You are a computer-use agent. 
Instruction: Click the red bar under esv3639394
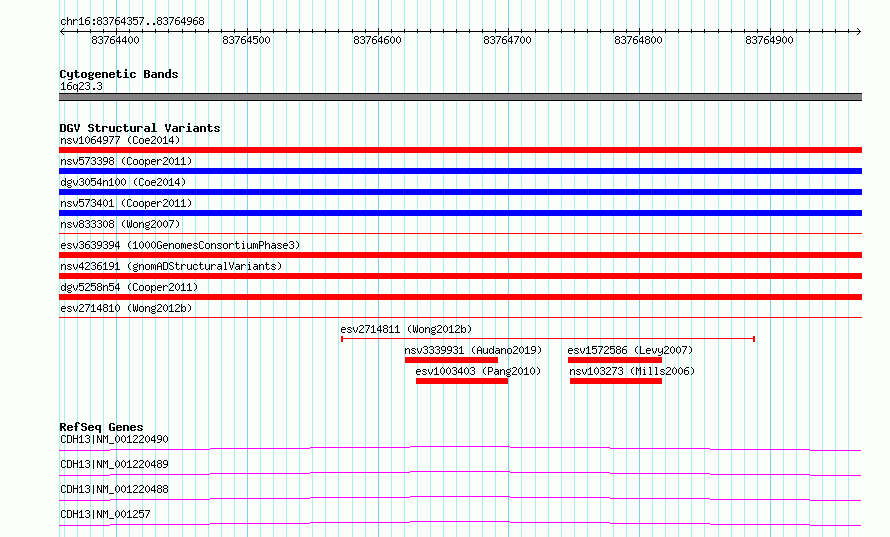[460, 255]
